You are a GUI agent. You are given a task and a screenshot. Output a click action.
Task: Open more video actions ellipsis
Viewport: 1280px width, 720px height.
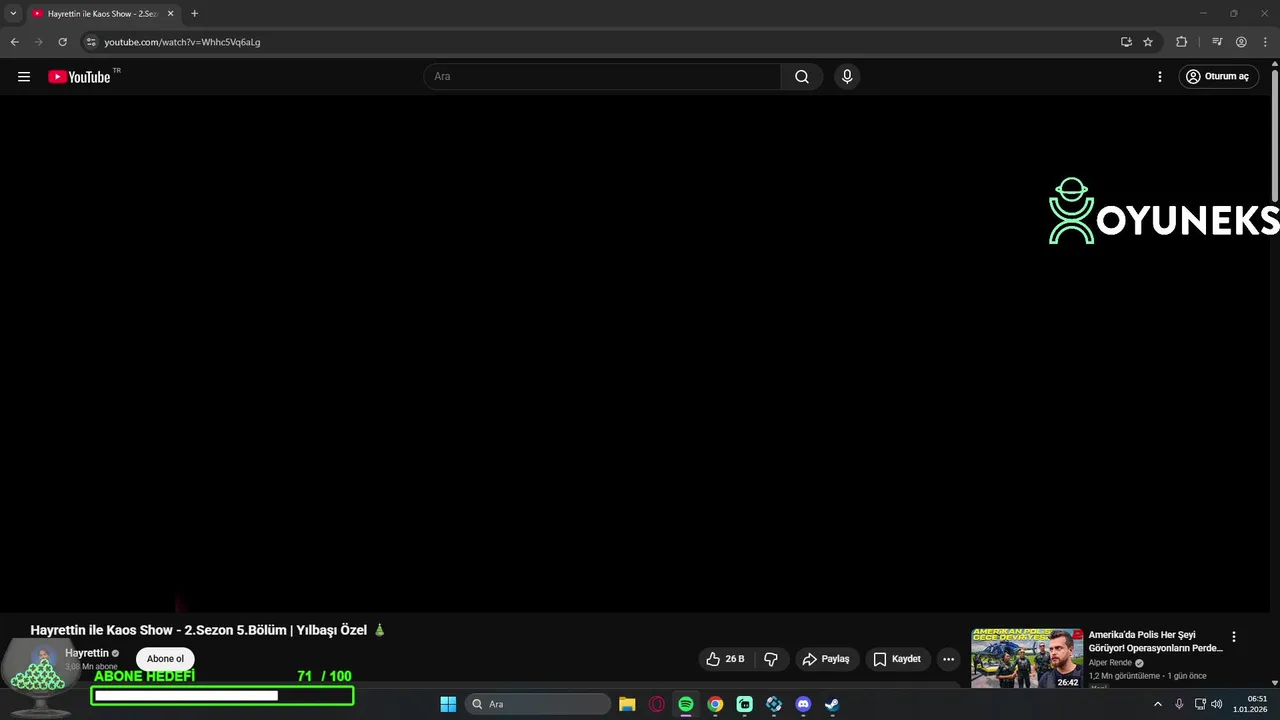pos(948,659)
